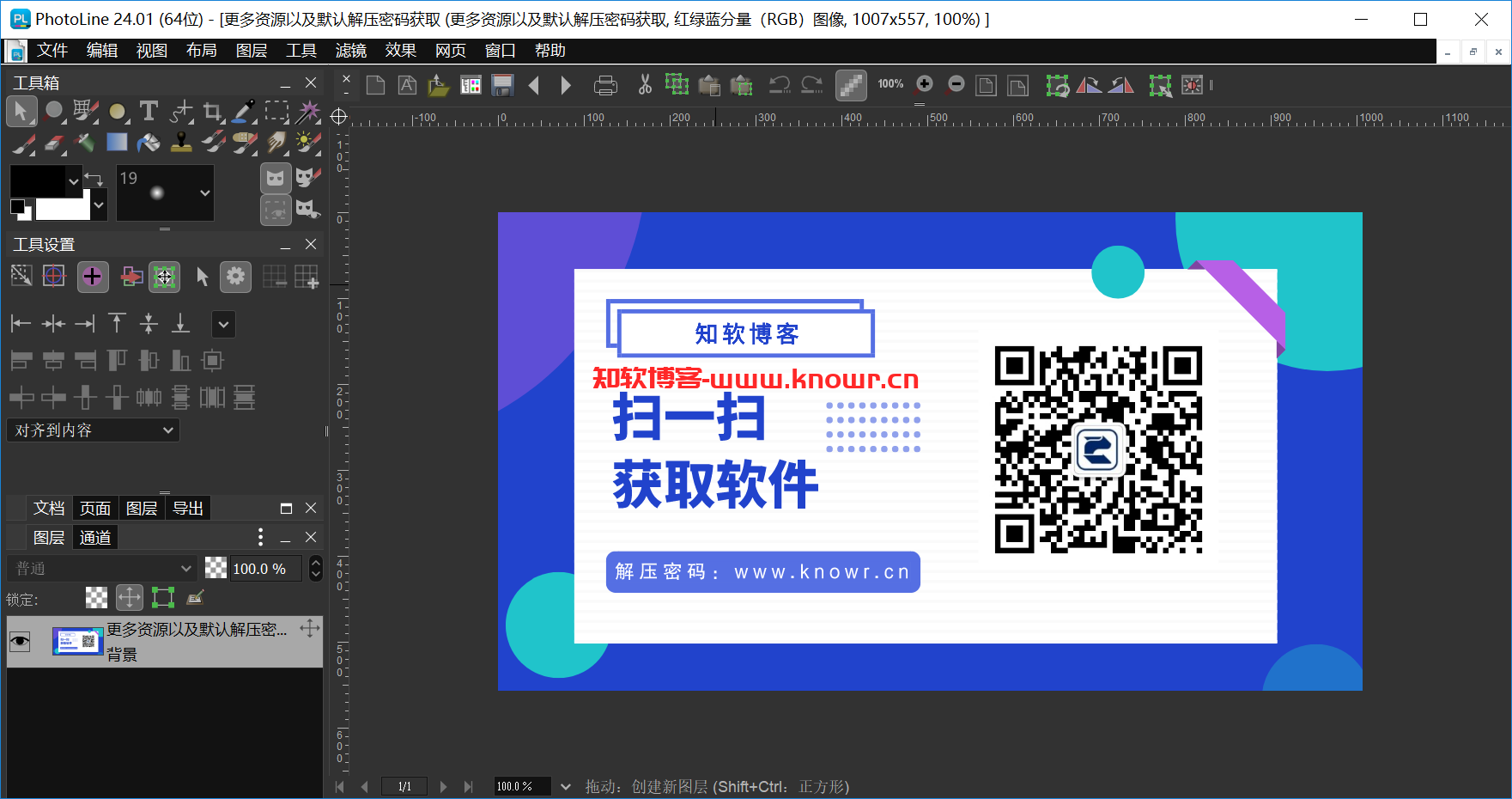Screen dimensions: 1512x799
Task: Select the smudge finger tool
Action: [x=276, y=143]
